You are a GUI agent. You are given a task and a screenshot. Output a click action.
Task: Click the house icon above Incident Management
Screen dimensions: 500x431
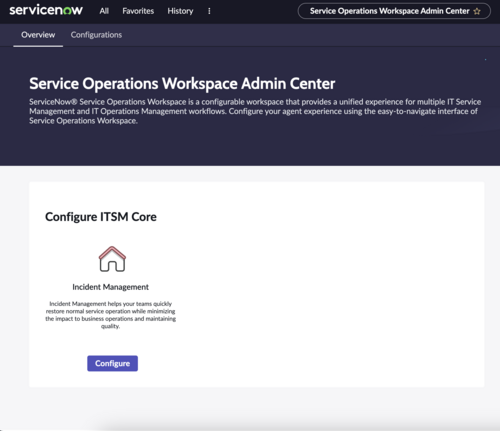(x=112, y=259)
